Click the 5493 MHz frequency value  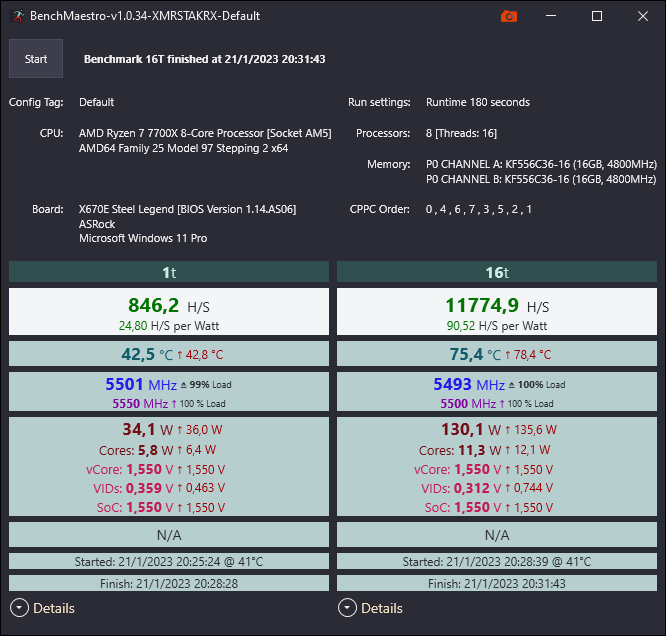click(x=469, y=384)
